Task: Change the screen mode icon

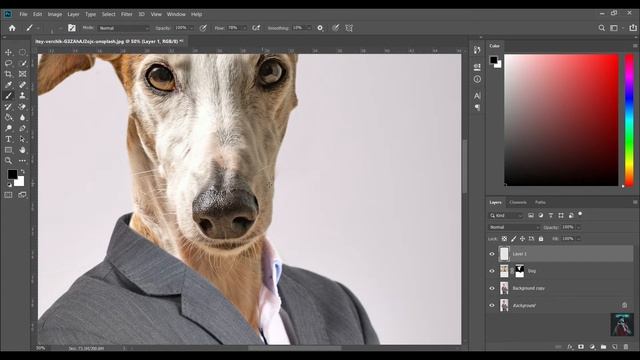Action: click(x=22, y=195)
